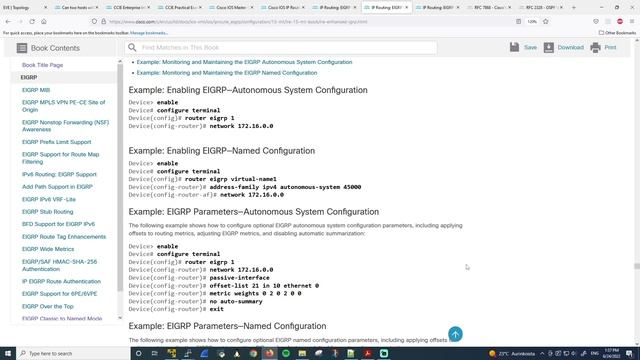Open EIGRP Prefix Limit Support link

pyautogui.click(x=56, y=142)
